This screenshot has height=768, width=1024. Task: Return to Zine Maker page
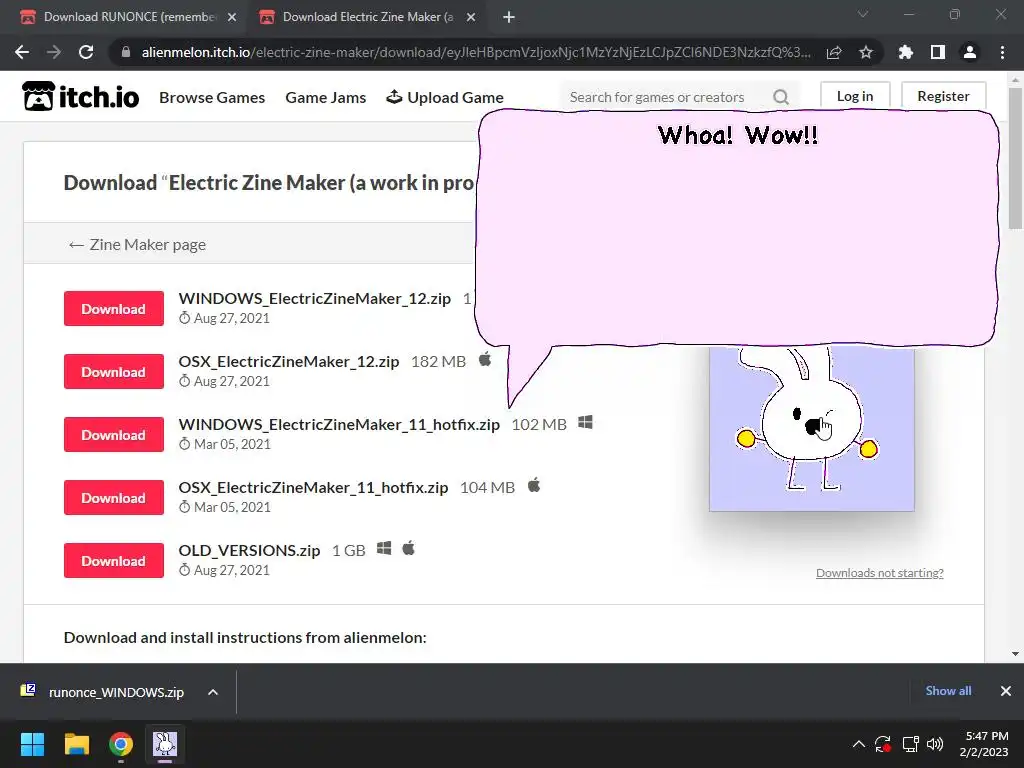[137, 244]
